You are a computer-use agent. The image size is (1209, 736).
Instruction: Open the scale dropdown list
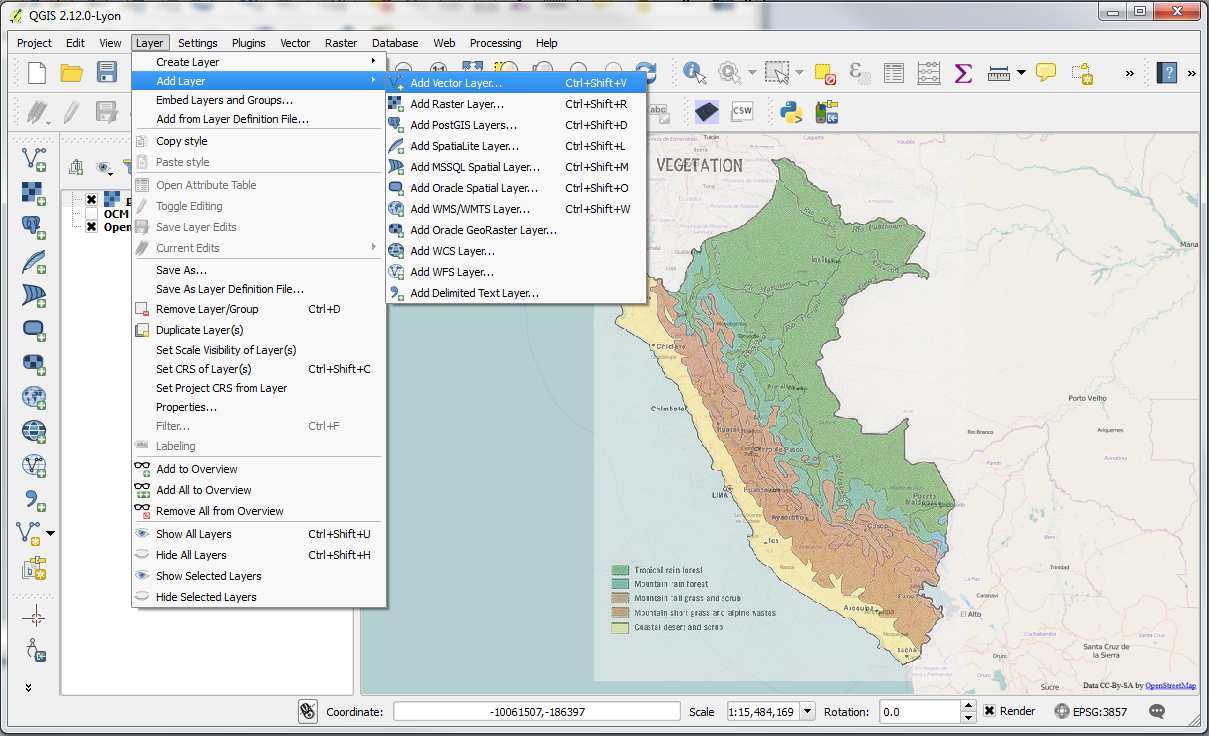[807, 711]
